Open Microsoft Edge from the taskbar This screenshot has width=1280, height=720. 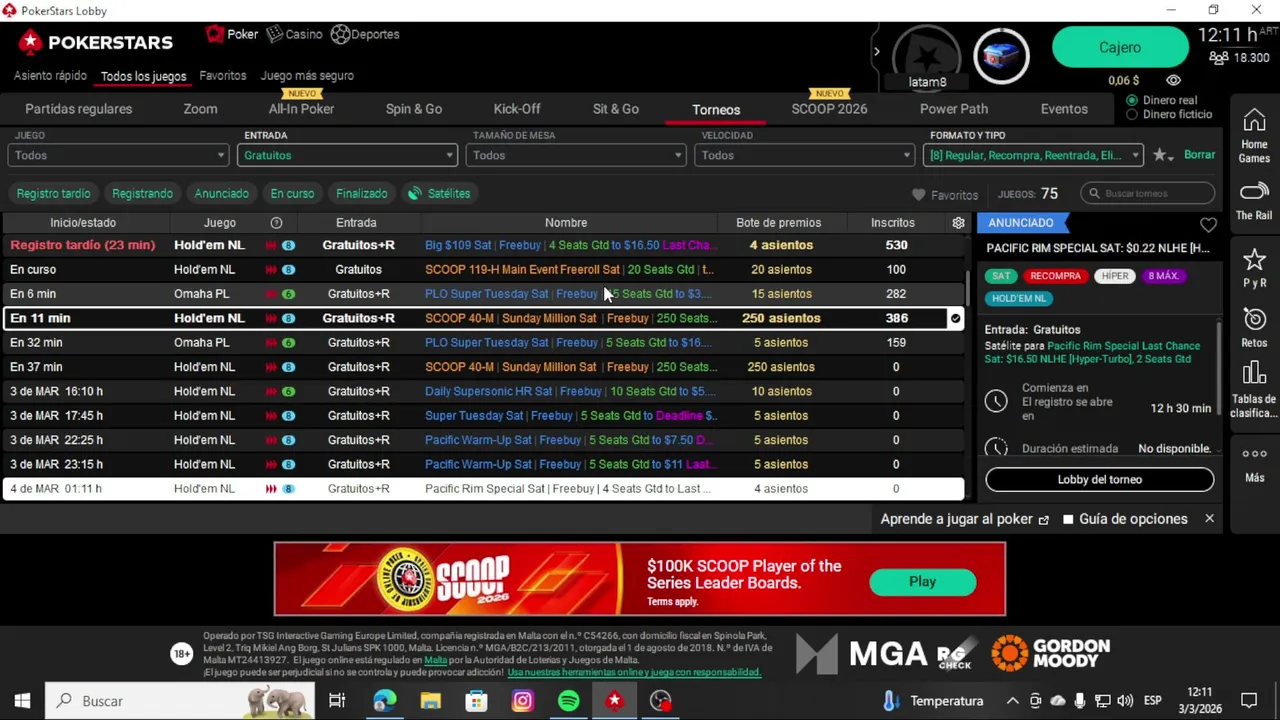click(384, 701)
